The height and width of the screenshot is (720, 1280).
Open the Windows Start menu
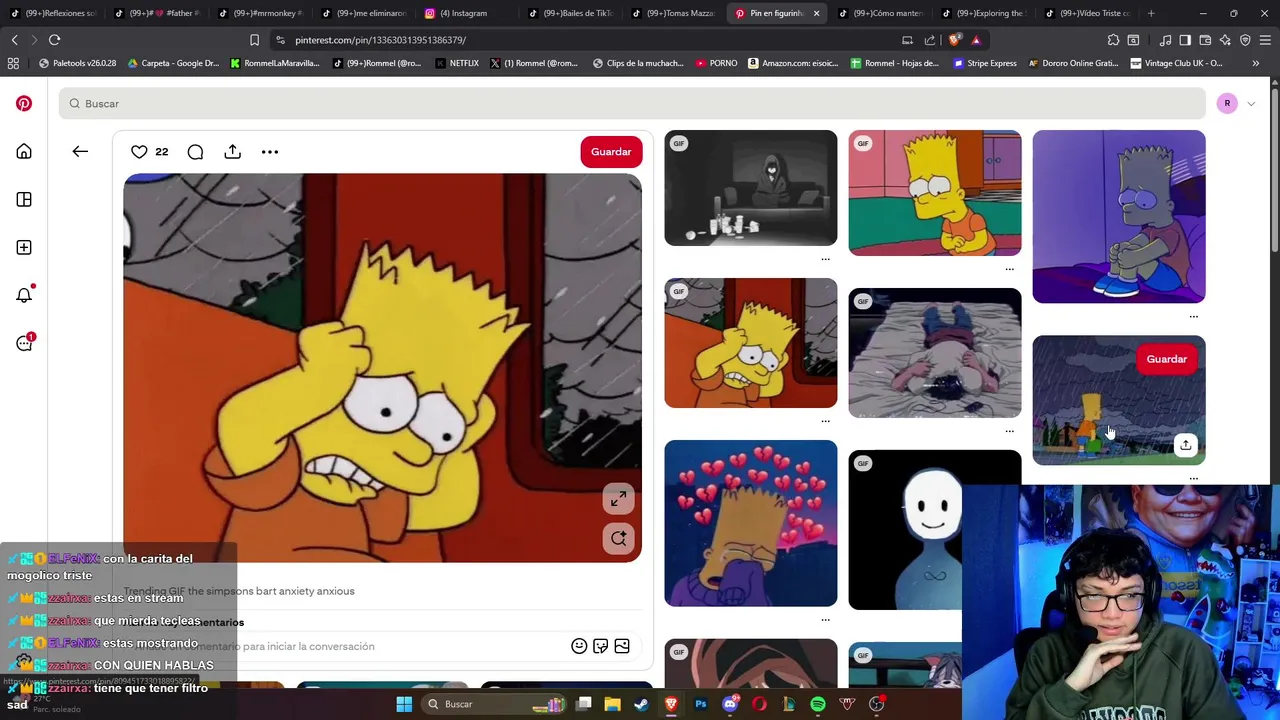point(404,704)
